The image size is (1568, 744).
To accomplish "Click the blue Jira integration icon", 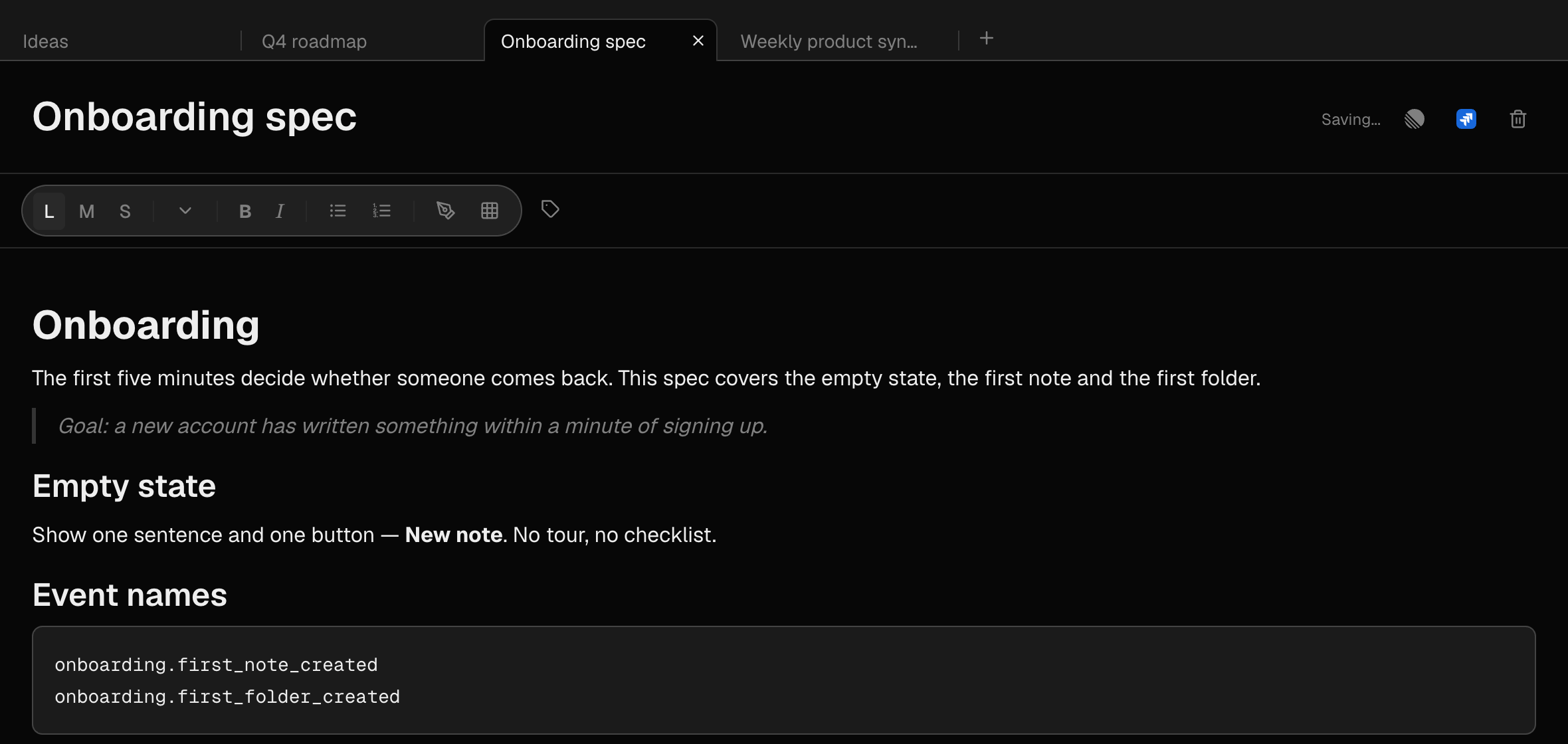I will click(1466, 119).
